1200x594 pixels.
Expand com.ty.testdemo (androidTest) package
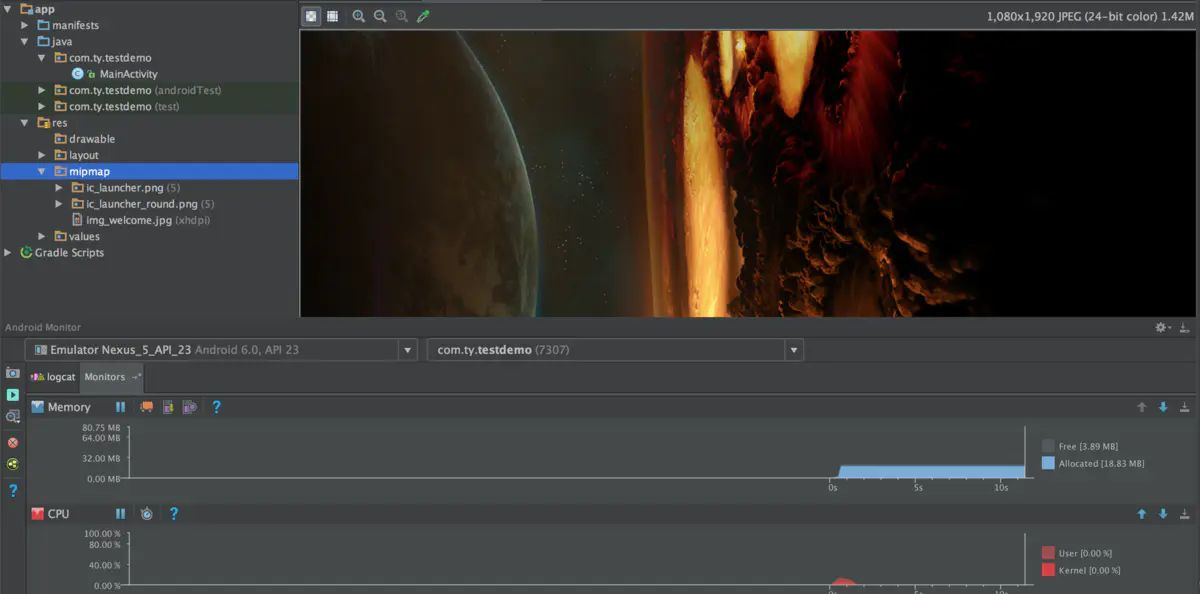42,90
